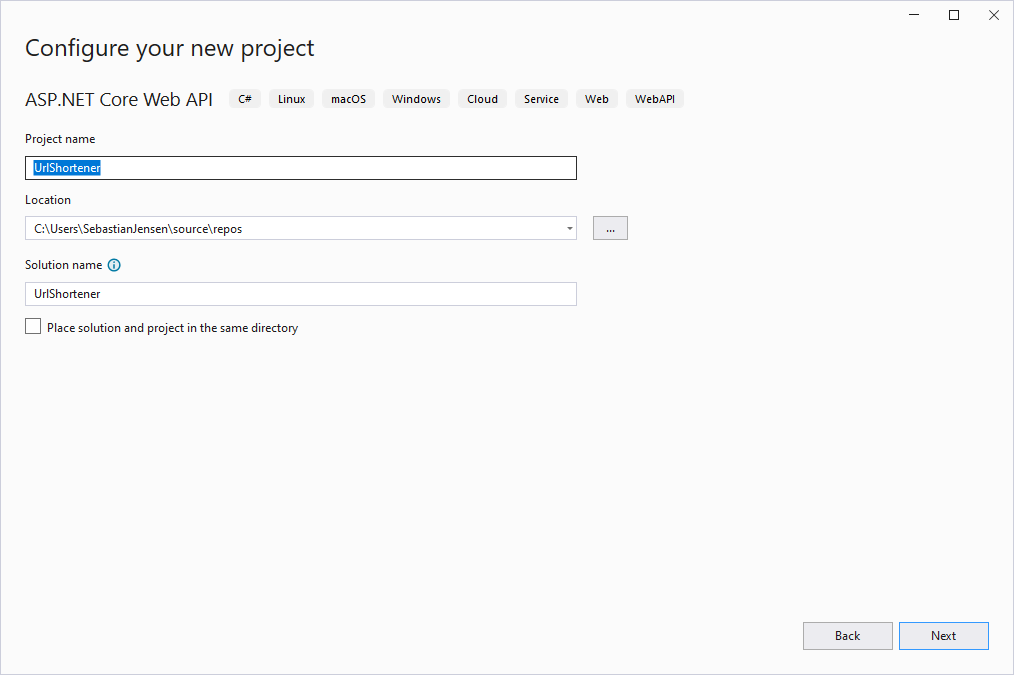Minimize the project configuration window
This screenshot has height=675, width=1014.
coord(914,15)
